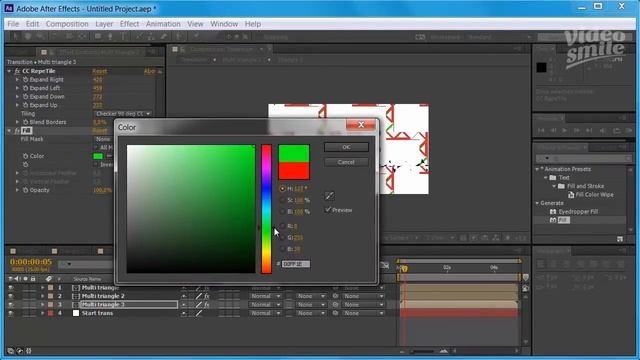Toggle stopwatch for Expand Left property
Viewport: 640px width, 360px height.
(x=25, y=88)
